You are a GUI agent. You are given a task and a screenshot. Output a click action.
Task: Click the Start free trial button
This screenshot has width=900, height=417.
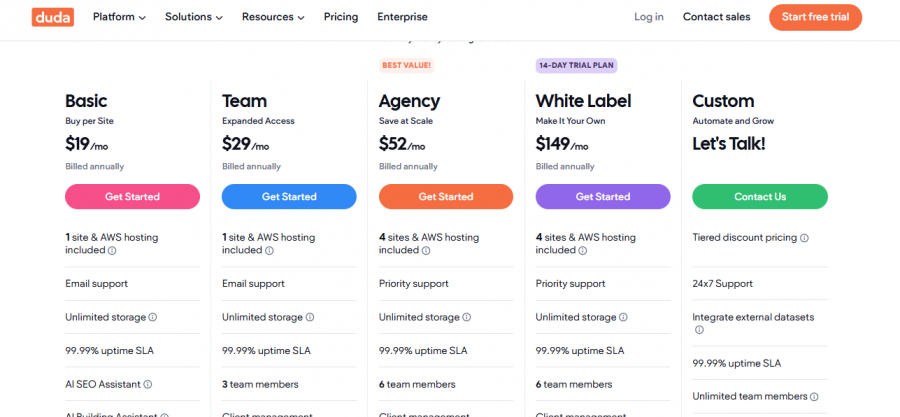[815, 17]
